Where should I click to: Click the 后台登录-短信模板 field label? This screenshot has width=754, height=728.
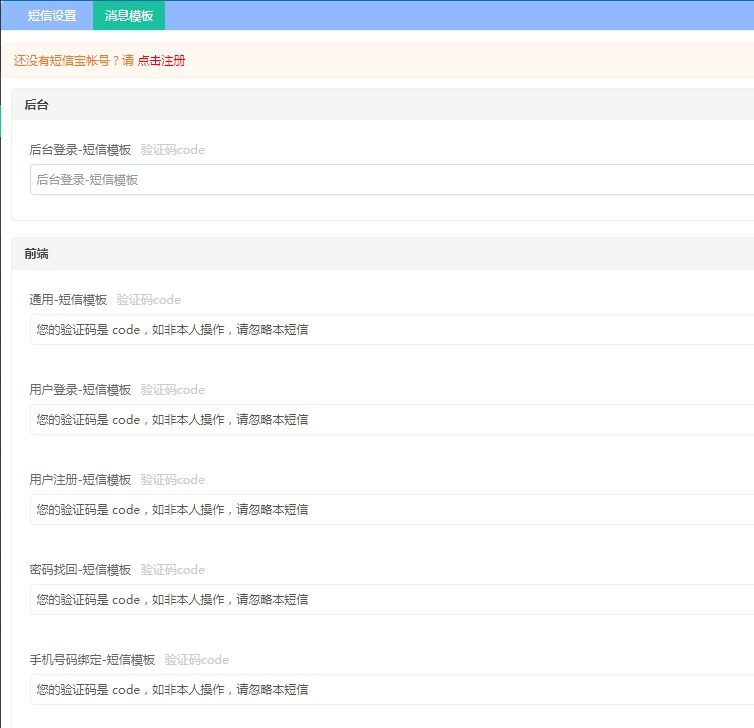[x=80, y=150]
